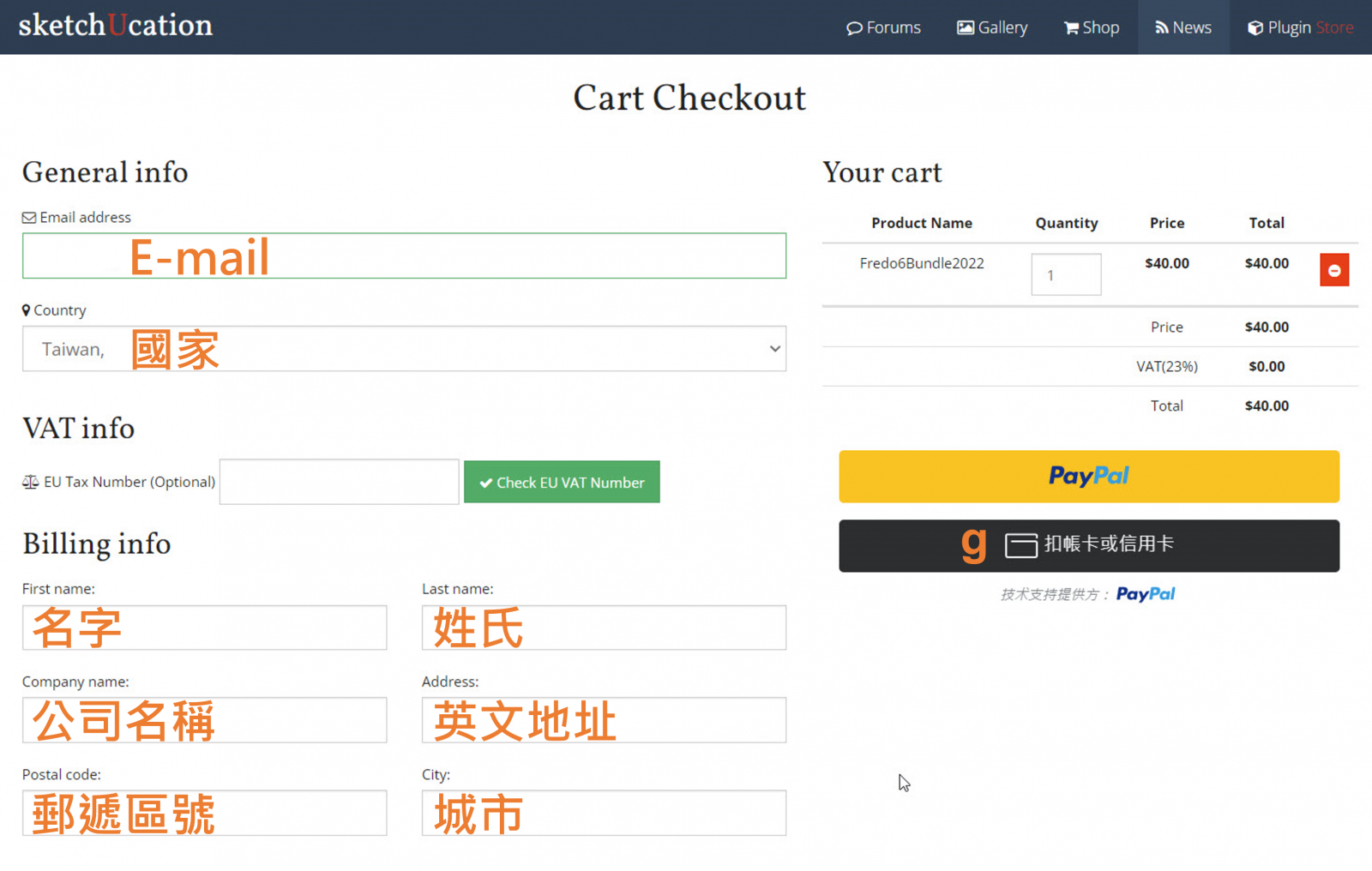Image resolution: width=1372 pixels, height=871 pixels.
Task: Click the Product Name column header
Action: point(922,223)
